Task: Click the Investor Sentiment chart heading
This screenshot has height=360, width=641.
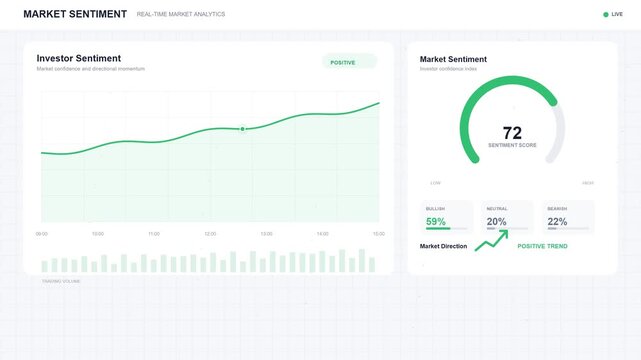Action: (x=78, y=58)
